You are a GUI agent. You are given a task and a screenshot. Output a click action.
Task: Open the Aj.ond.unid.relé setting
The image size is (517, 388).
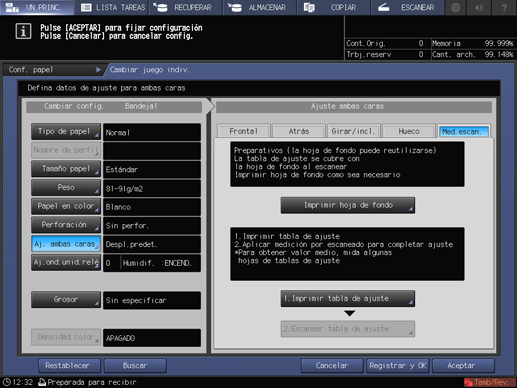coord(66,263)
